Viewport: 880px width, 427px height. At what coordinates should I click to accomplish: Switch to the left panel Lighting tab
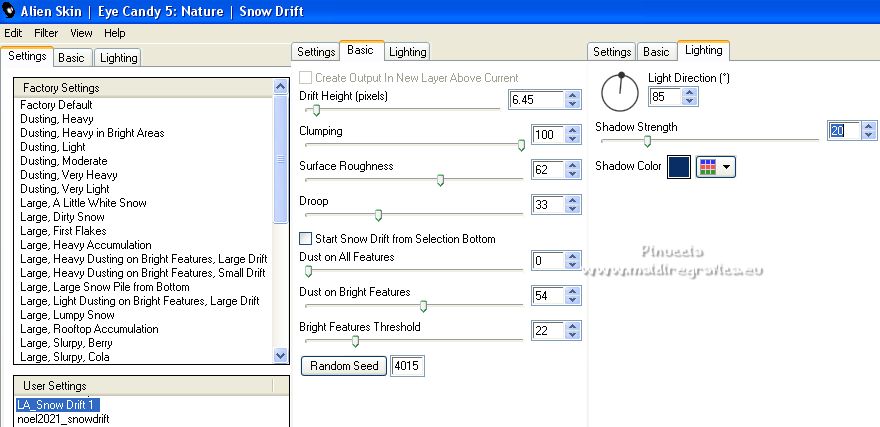(118, 58)
